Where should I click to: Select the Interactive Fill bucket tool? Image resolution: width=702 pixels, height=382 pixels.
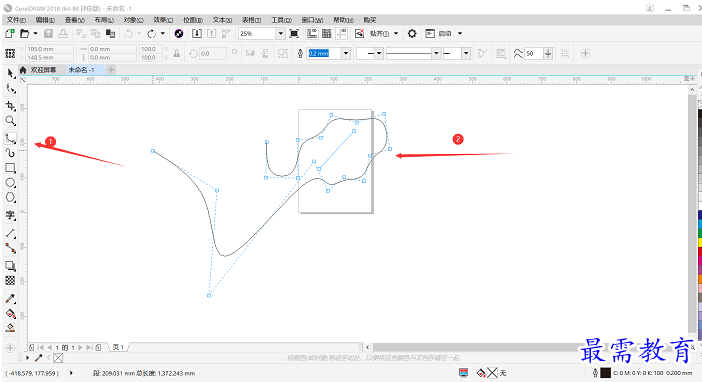[x=10, y=313]
